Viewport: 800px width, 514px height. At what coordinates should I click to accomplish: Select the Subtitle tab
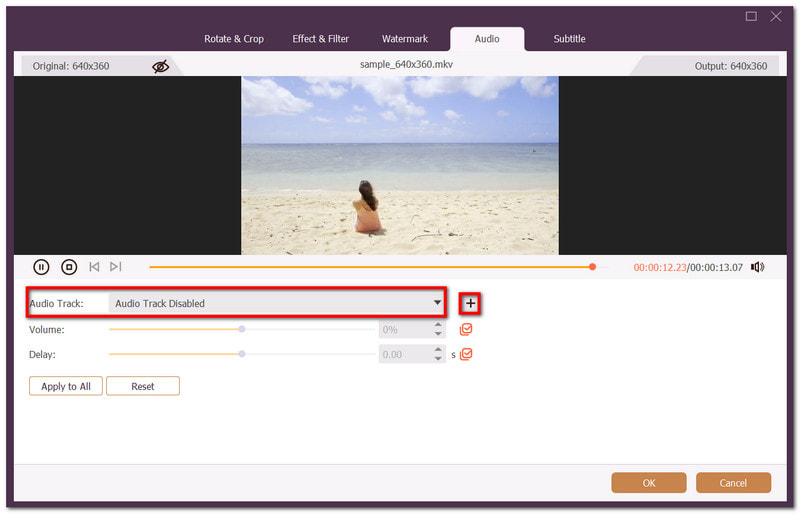570,39
